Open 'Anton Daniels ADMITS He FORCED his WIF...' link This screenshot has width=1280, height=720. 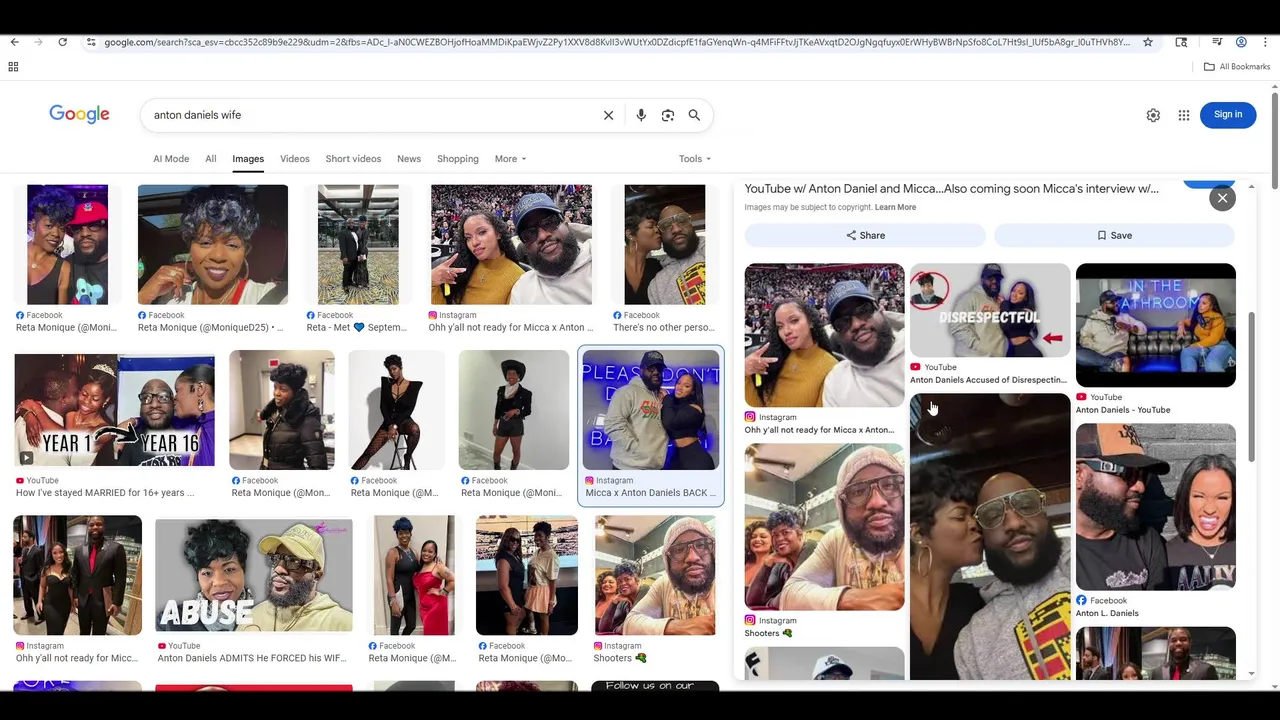252,658
